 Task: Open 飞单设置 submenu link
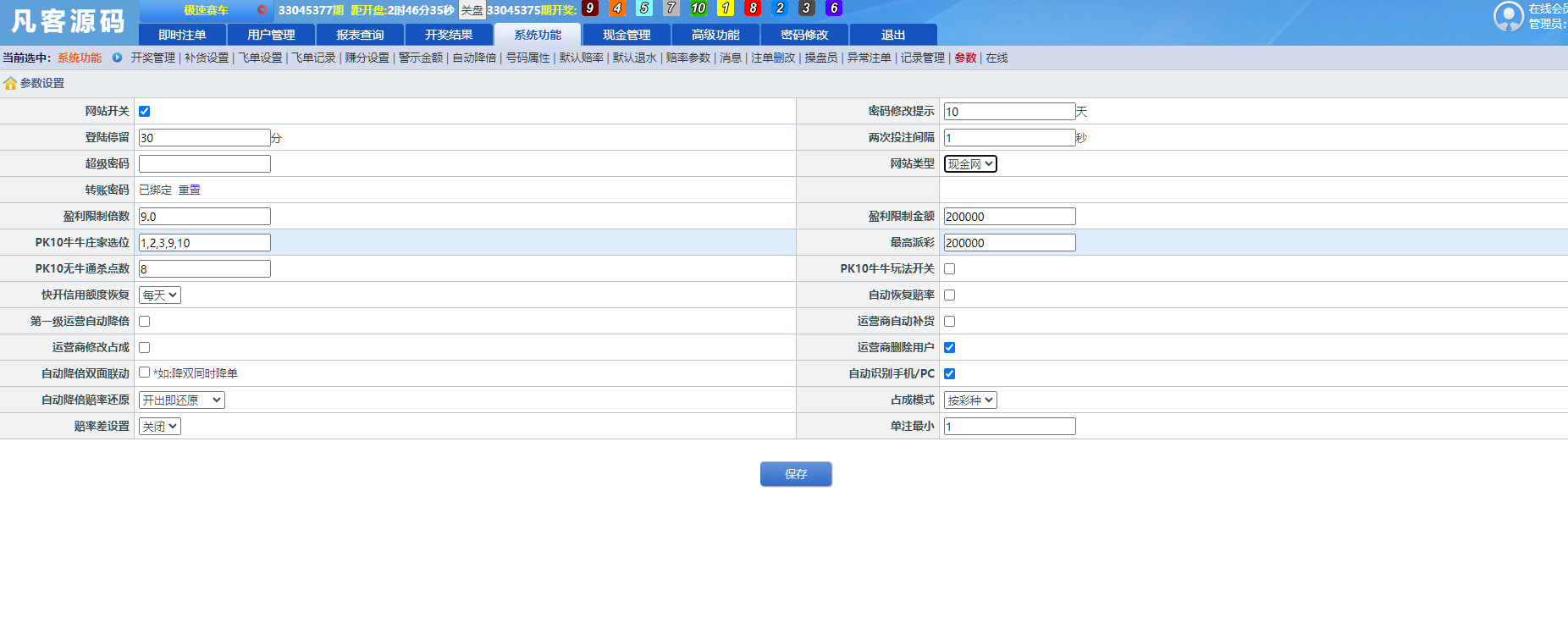(260, 58)
